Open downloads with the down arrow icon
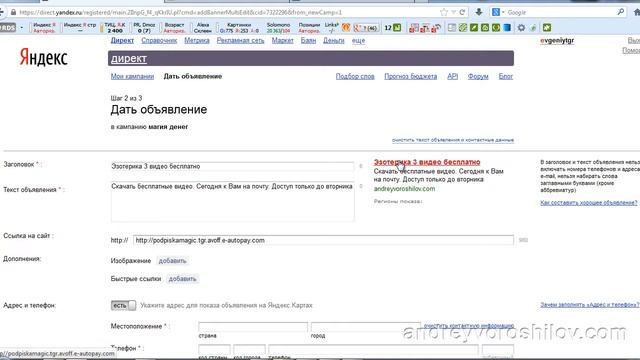Screen dimensions: 640x360 (x=479, y=12)
